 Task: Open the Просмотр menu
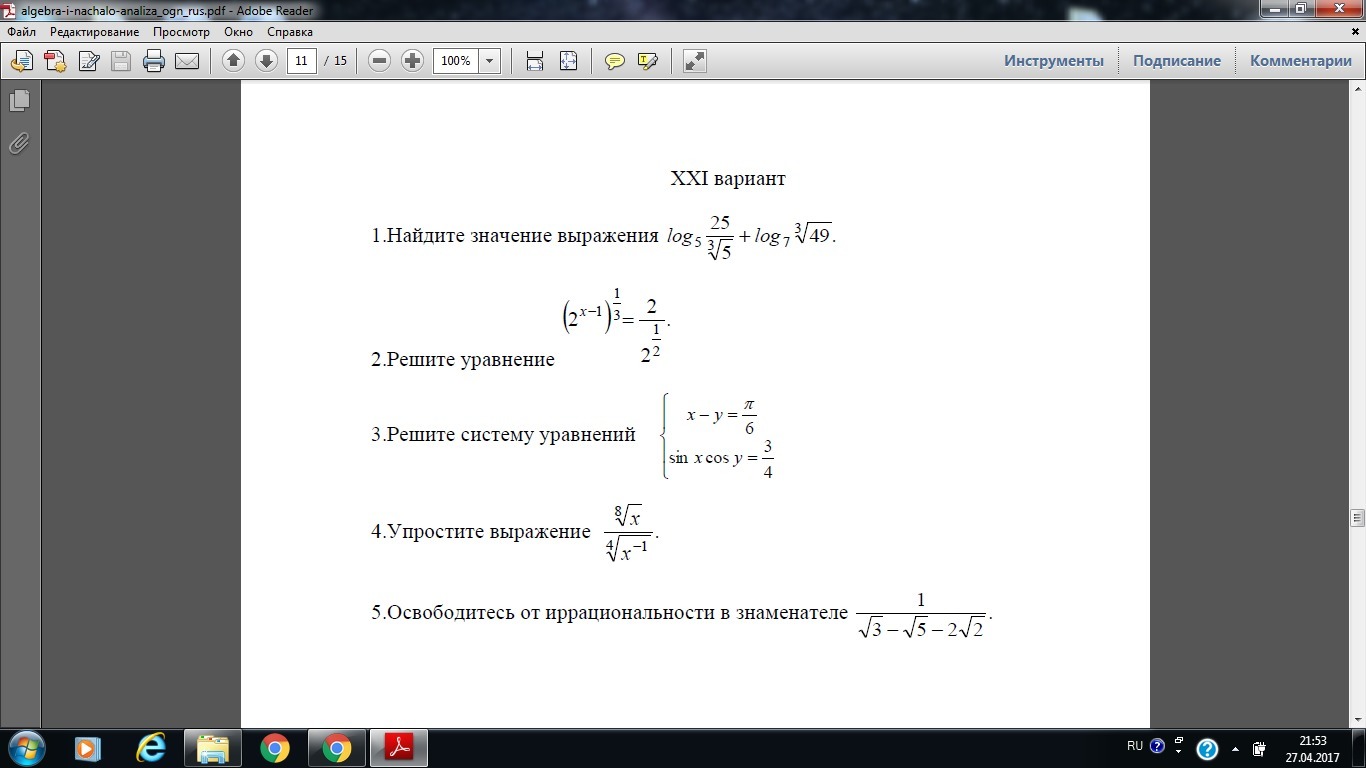(181, 32)
